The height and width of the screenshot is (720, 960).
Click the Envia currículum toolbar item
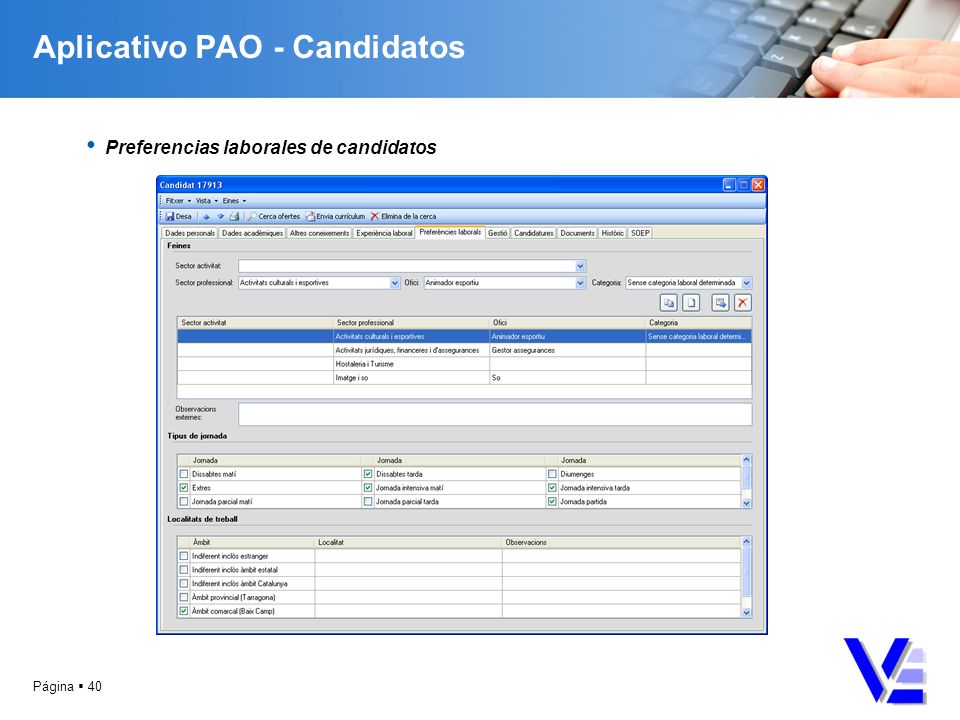pyautogui.click(x=336, y=217)
